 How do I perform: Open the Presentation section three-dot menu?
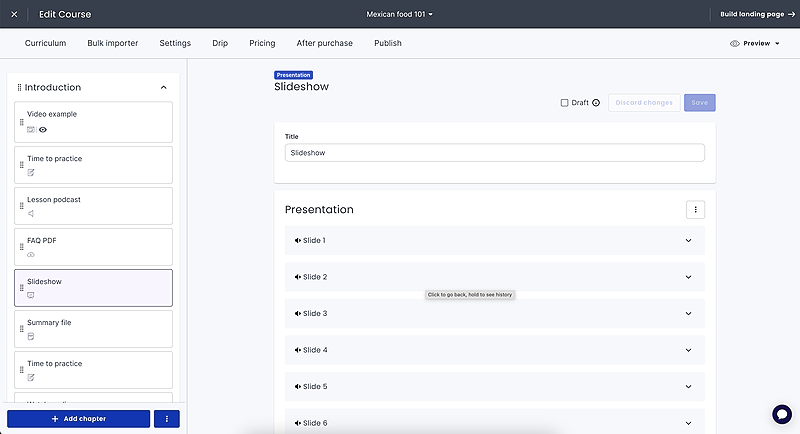tap(695, 210)
